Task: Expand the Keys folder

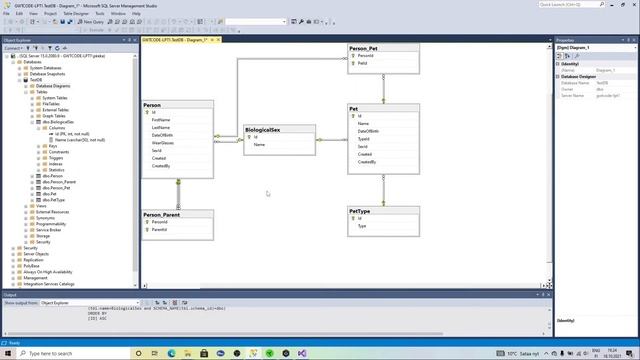Action: click(39, 146)
